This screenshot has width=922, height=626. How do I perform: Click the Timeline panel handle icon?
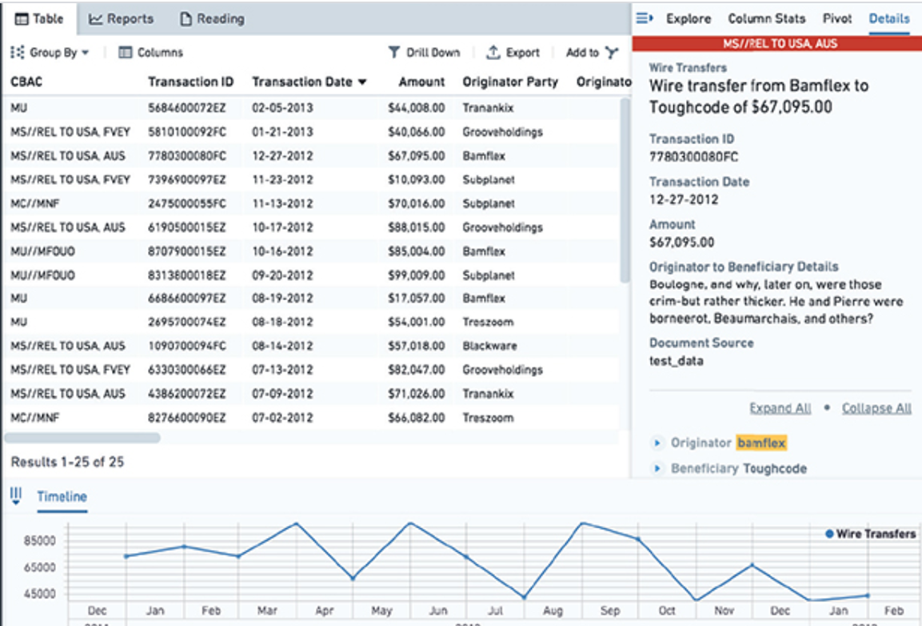16,496
